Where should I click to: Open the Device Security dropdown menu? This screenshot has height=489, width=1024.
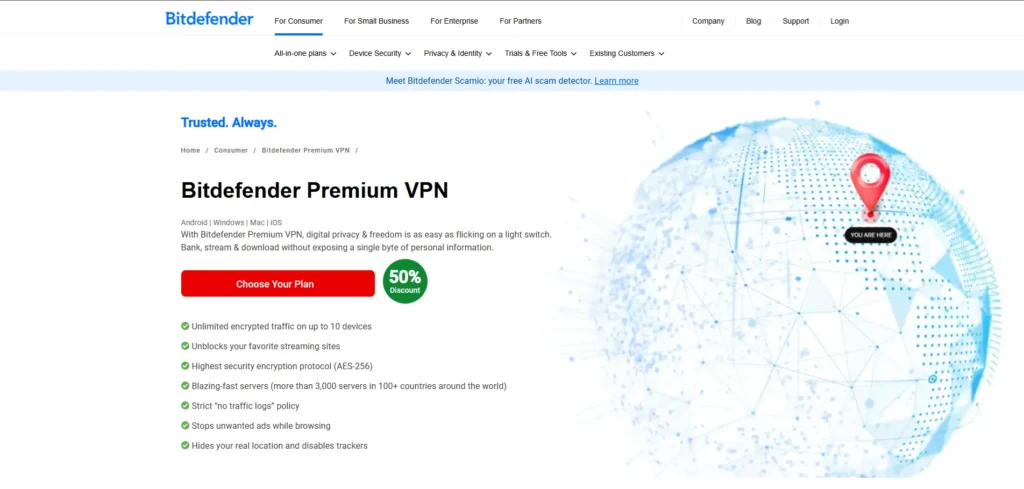[x=380, y=54]
